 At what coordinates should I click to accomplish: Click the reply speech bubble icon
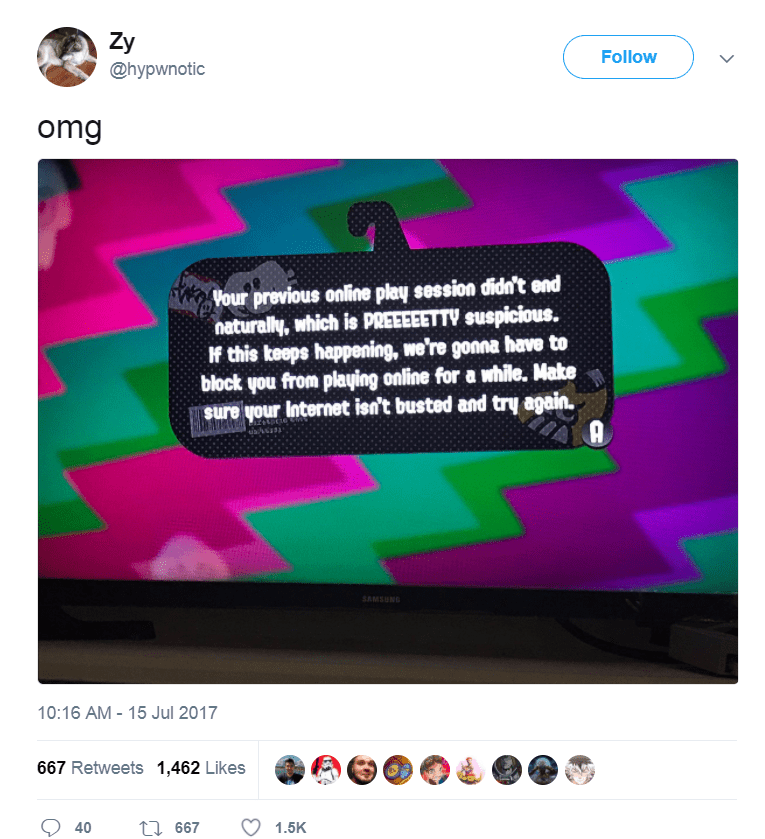[50, 827]
